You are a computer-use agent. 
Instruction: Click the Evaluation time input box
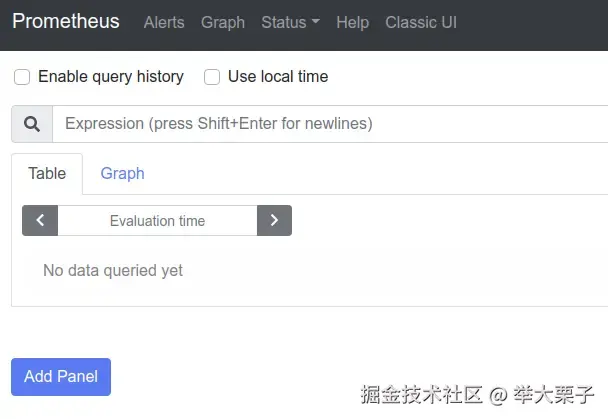coord(157,221)
